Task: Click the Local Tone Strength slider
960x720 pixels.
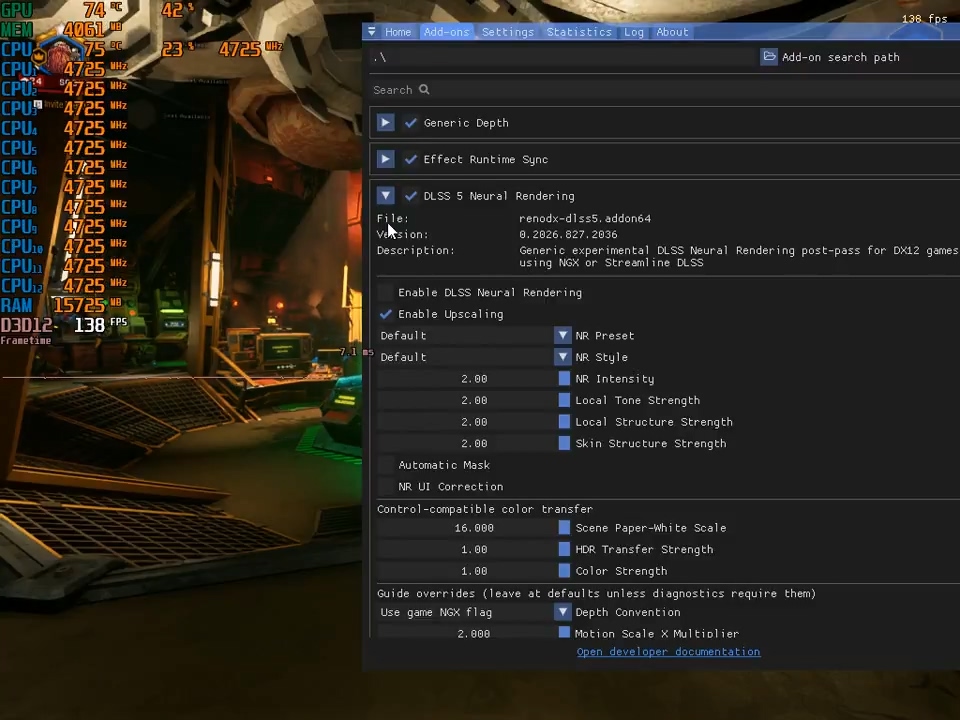Action: tap(474, 400)
